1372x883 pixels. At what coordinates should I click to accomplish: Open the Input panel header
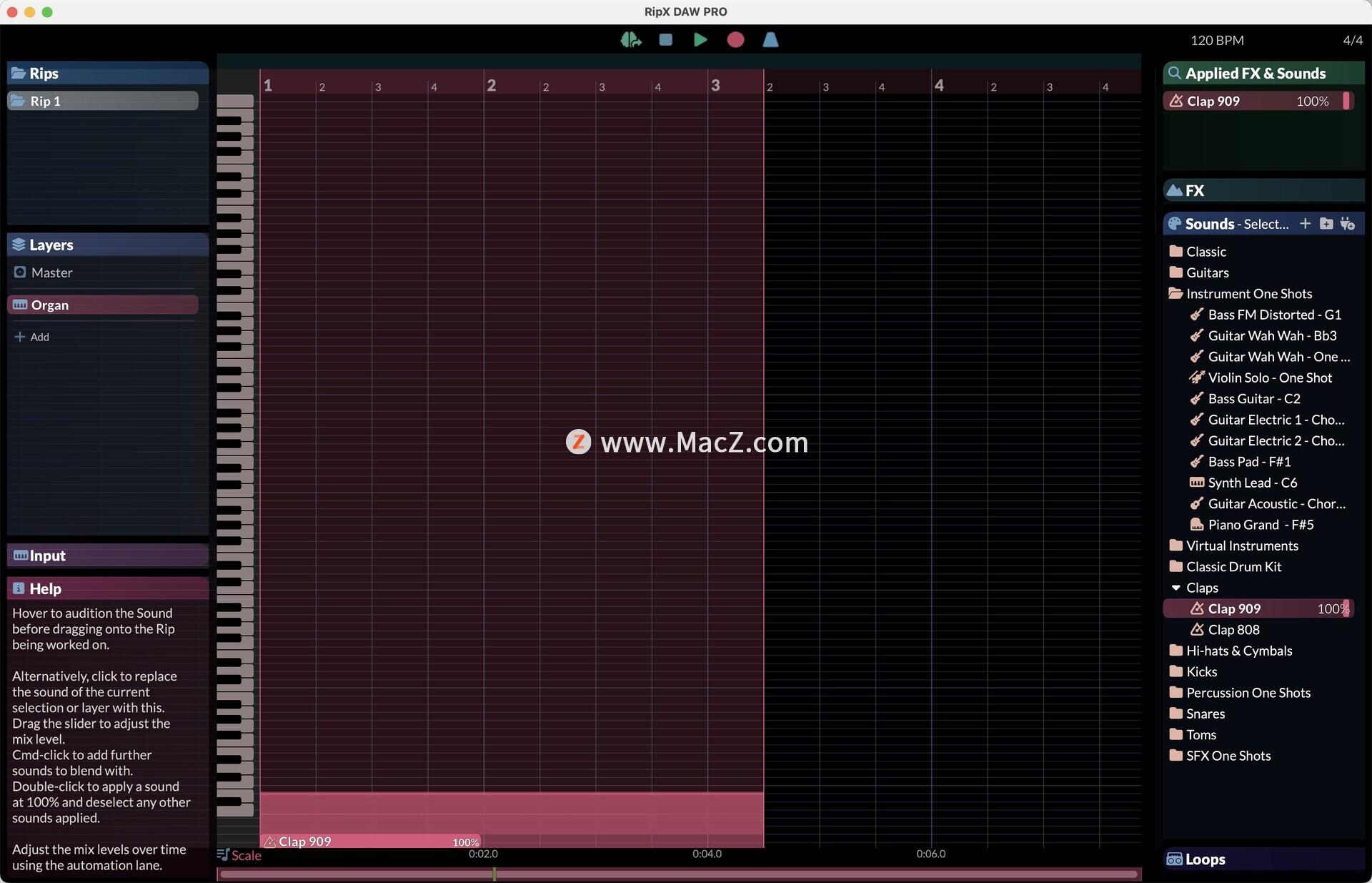[x=108, y=556]
